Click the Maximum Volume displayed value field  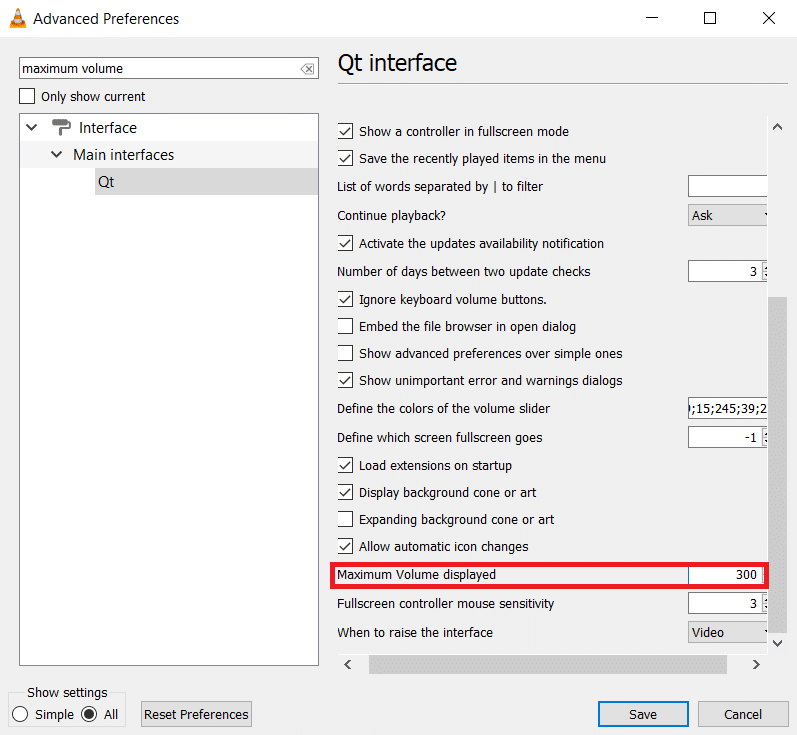point(724,575)
